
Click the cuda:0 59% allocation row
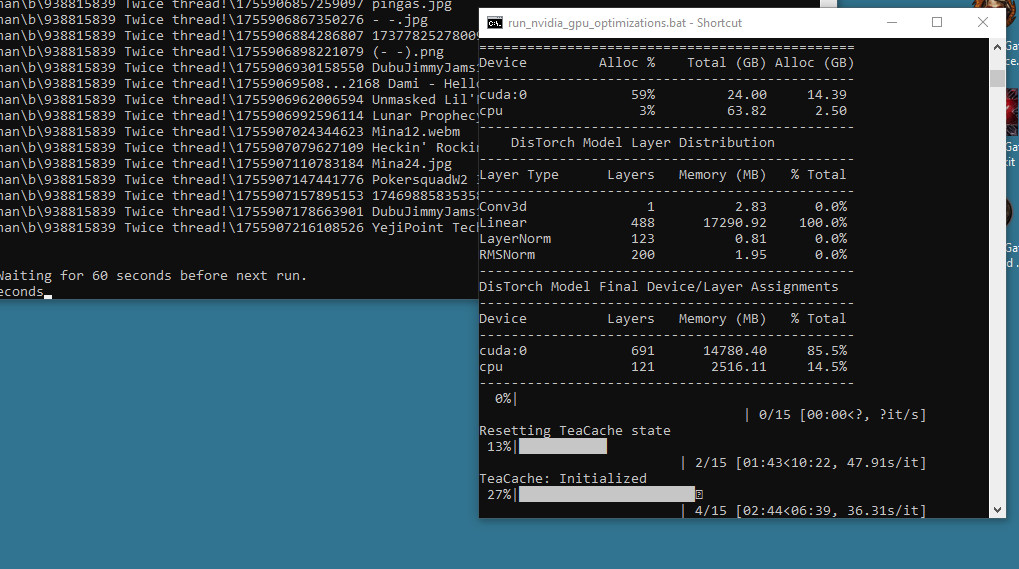click(x=663, y=95)
